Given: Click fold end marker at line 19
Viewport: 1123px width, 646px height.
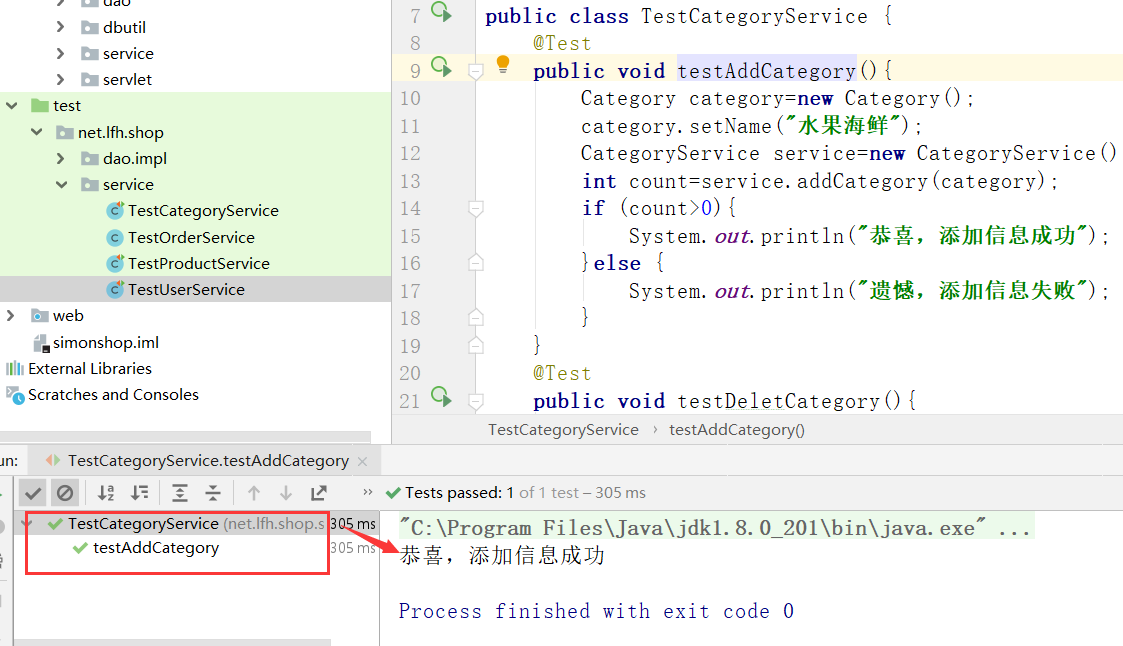Looking at the screenshot, I should coord(476,345).
